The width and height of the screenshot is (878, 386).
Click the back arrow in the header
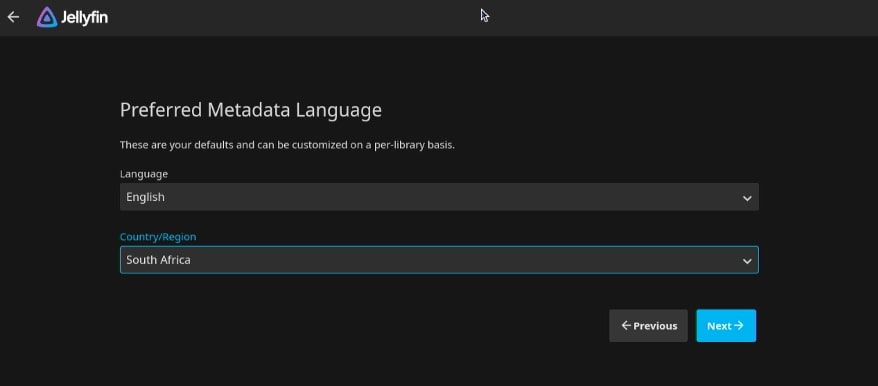click(x=13, y=17)
